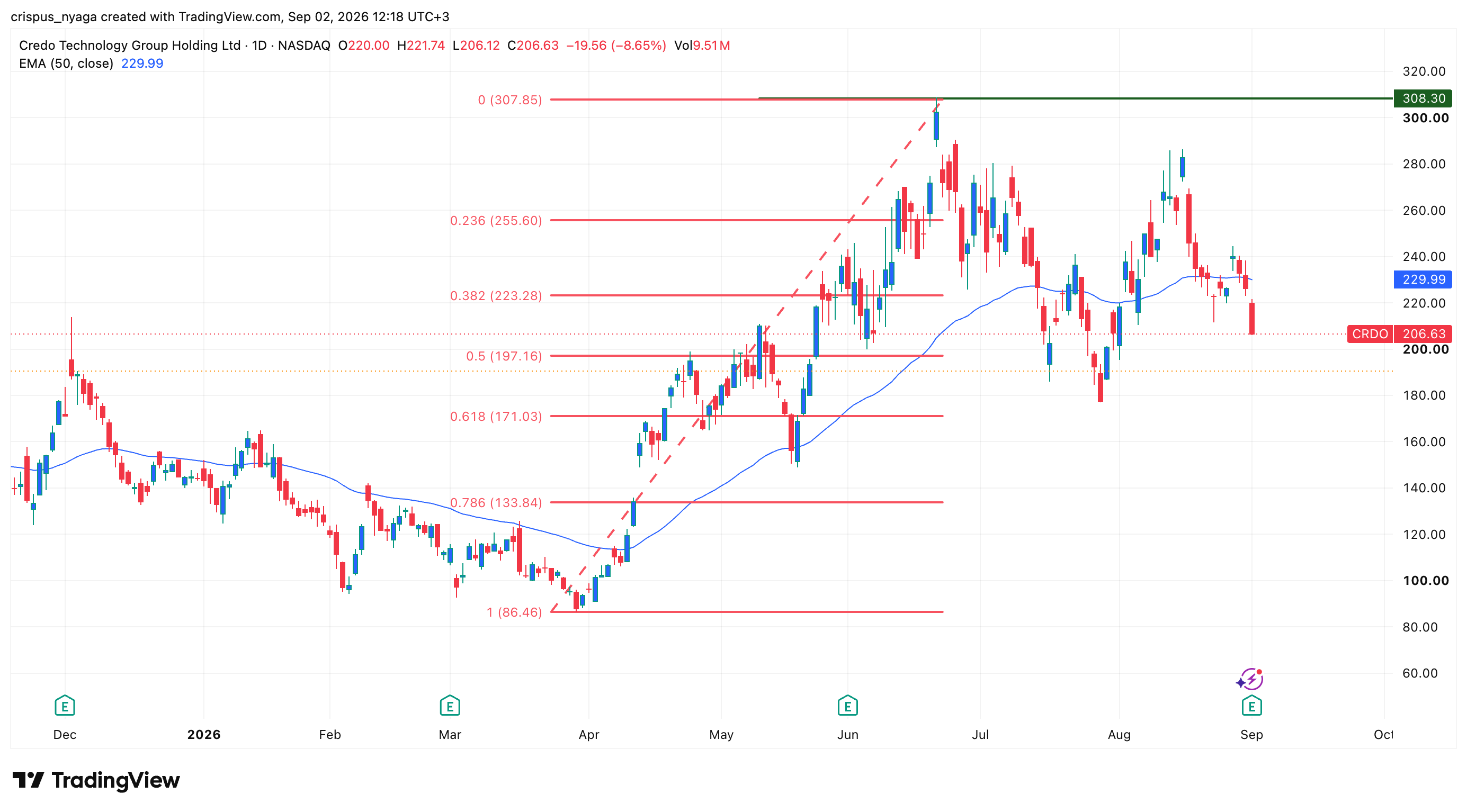Open the March earnings E marker
Image resolution: width=1467 pixels, height=812 pixels.
click(x=450, y=706)
